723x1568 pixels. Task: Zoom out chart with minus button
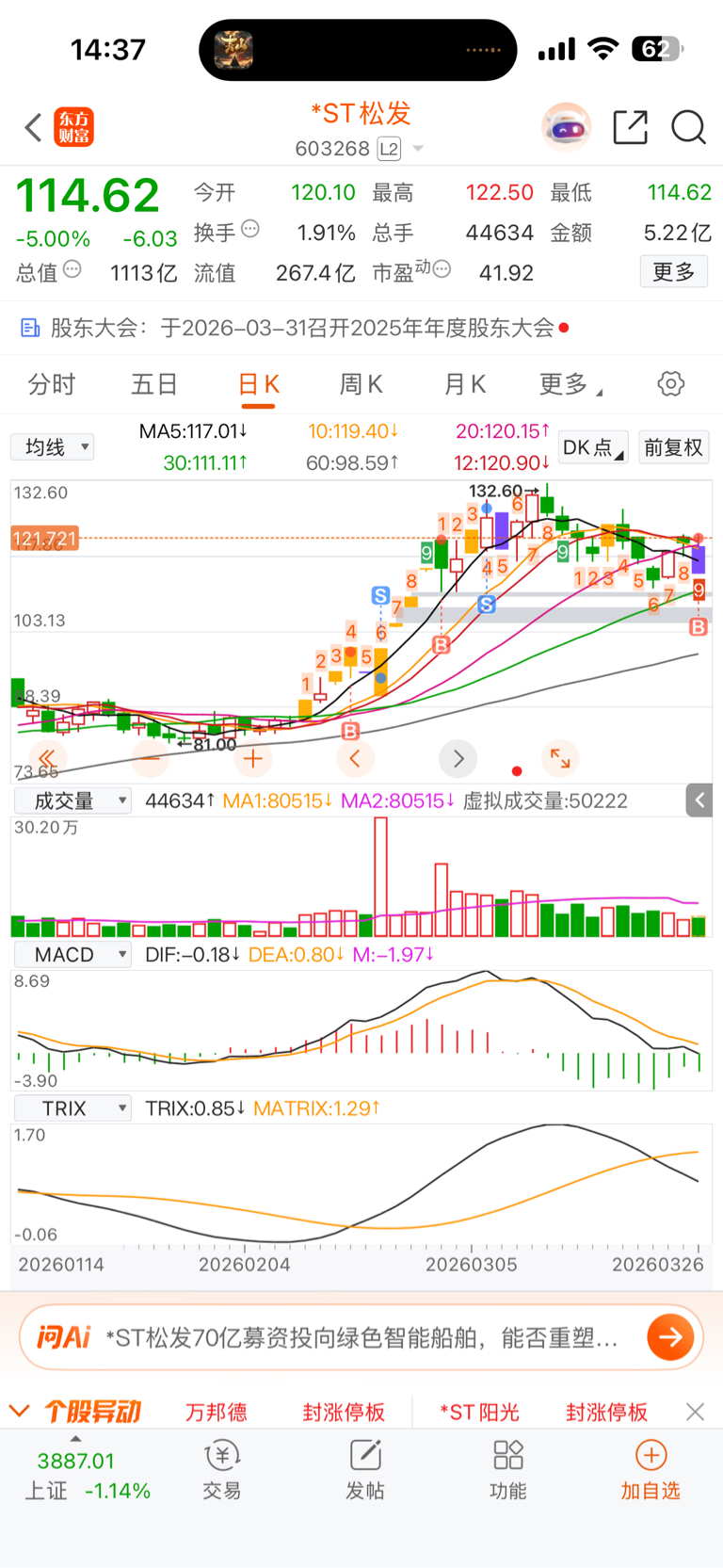pos(151,758)
